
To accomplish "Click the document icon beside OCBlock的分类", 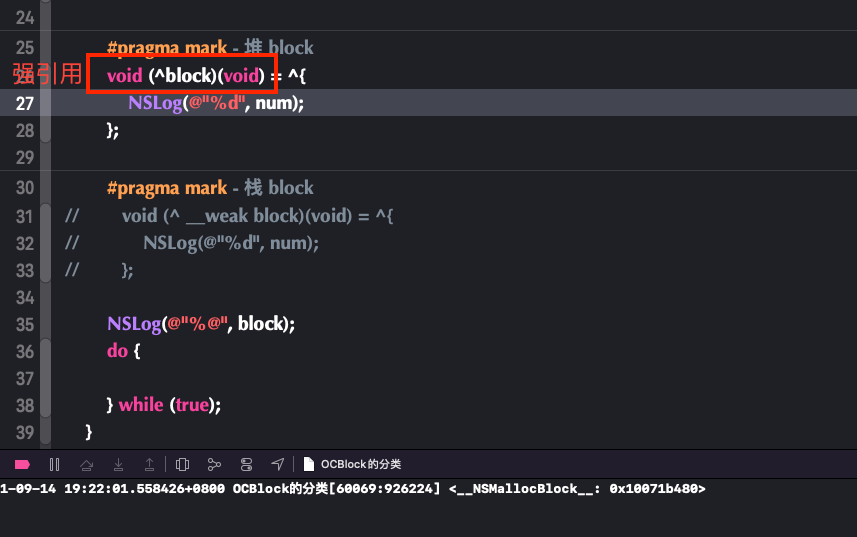I will 309,464.
